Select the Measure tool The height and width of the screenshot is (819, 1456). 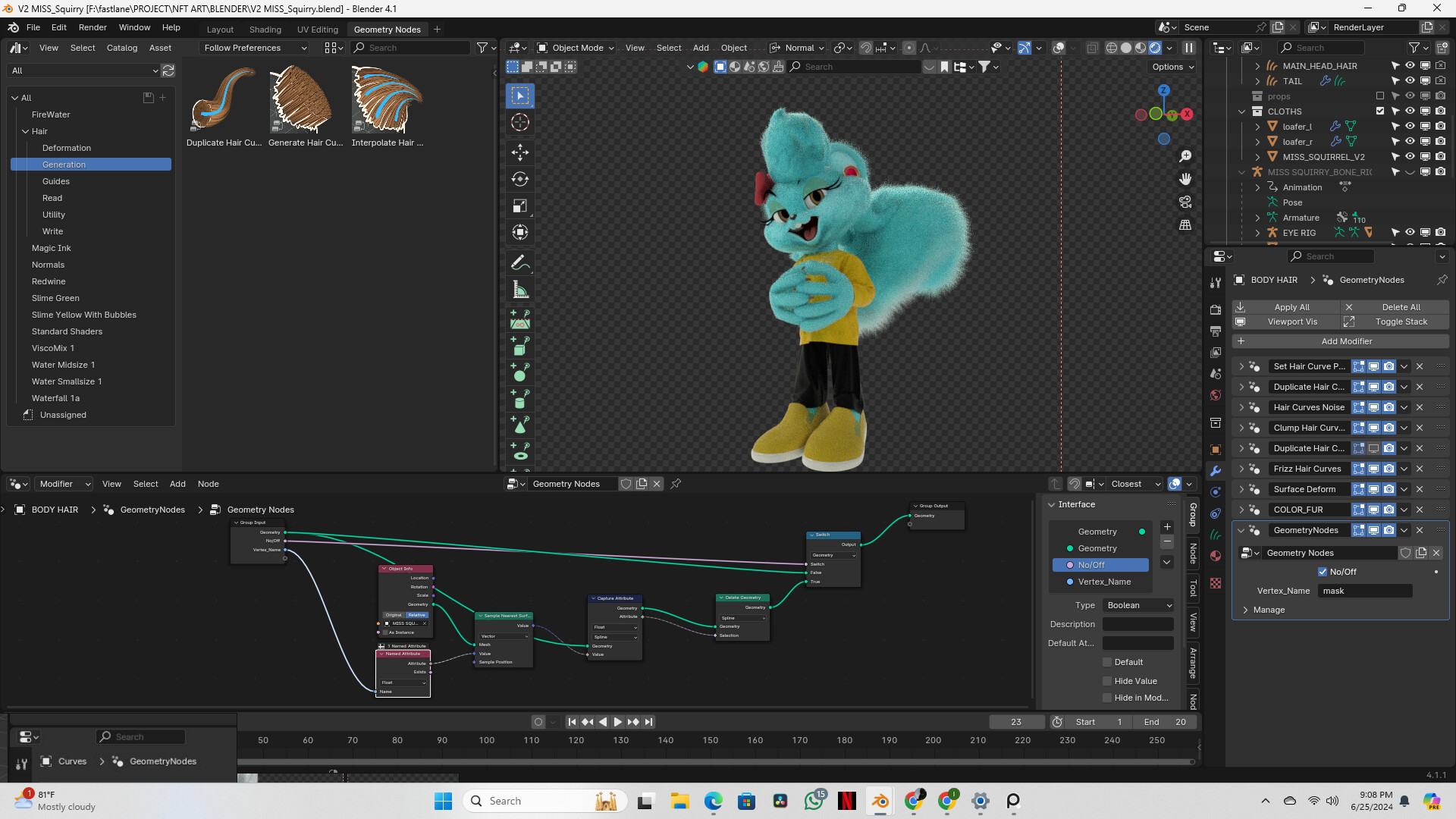pyautogui.click(x=520, y=290)
